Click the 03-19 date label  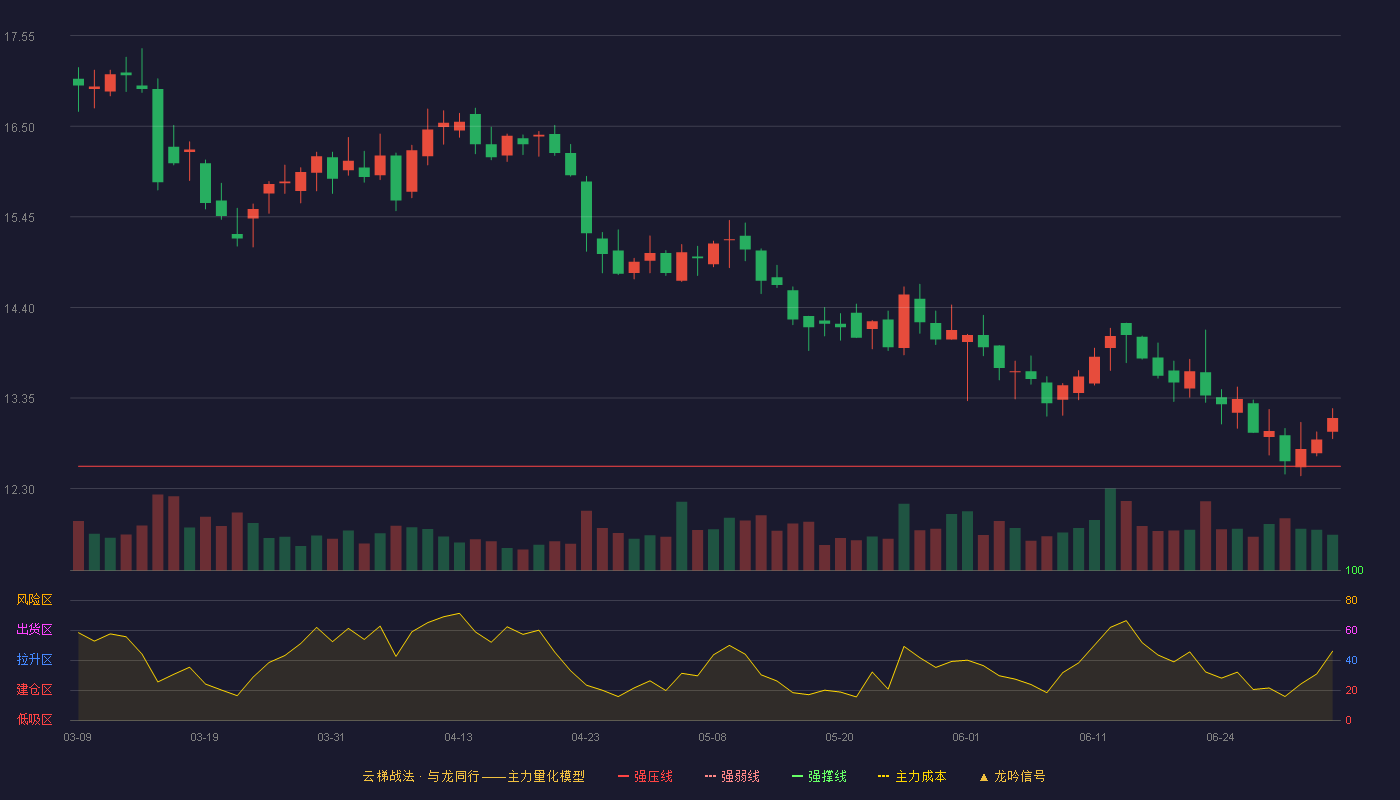coord(204,737)
